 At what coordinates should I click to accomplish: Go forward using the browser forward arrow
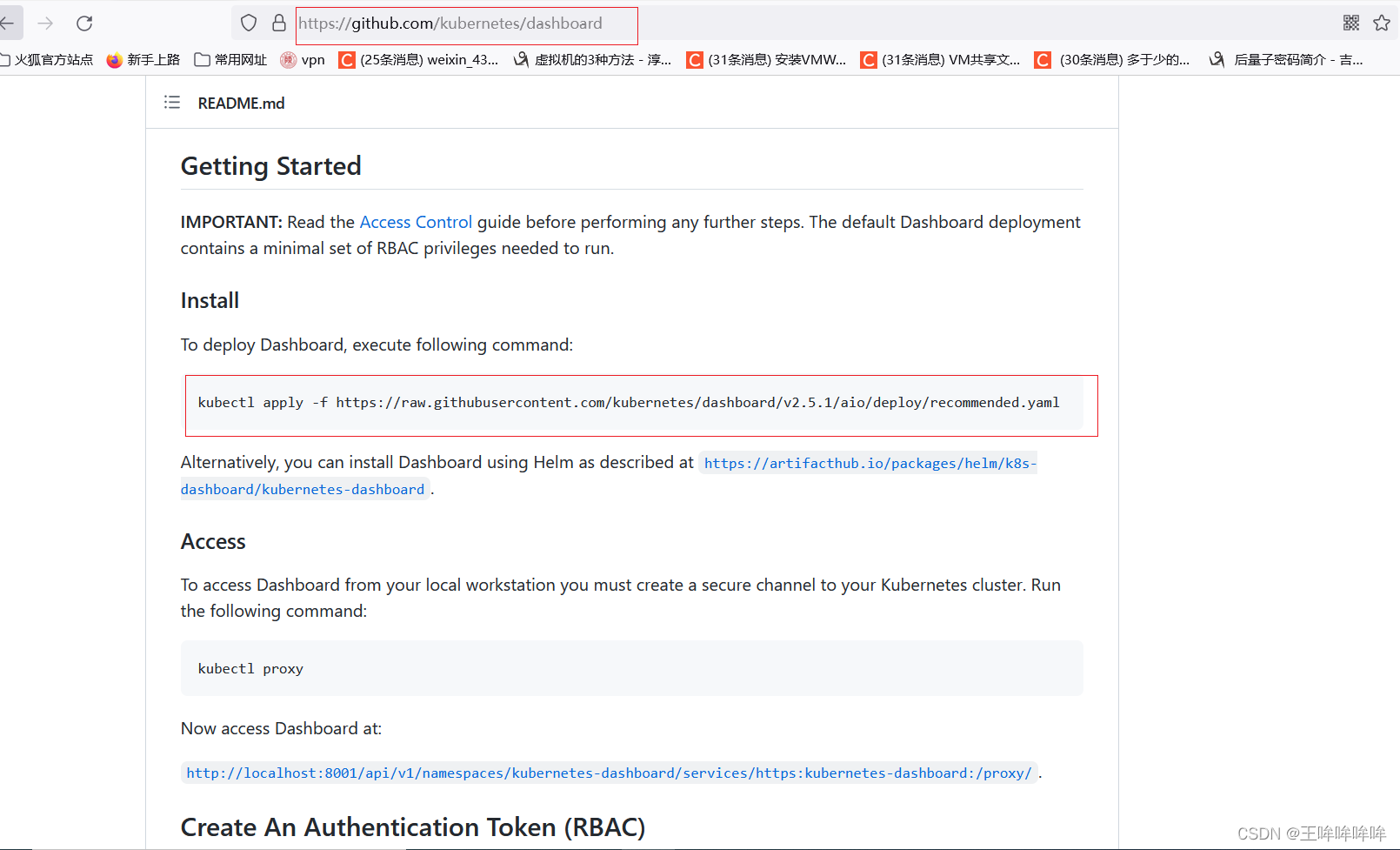(x=45, y=23)
